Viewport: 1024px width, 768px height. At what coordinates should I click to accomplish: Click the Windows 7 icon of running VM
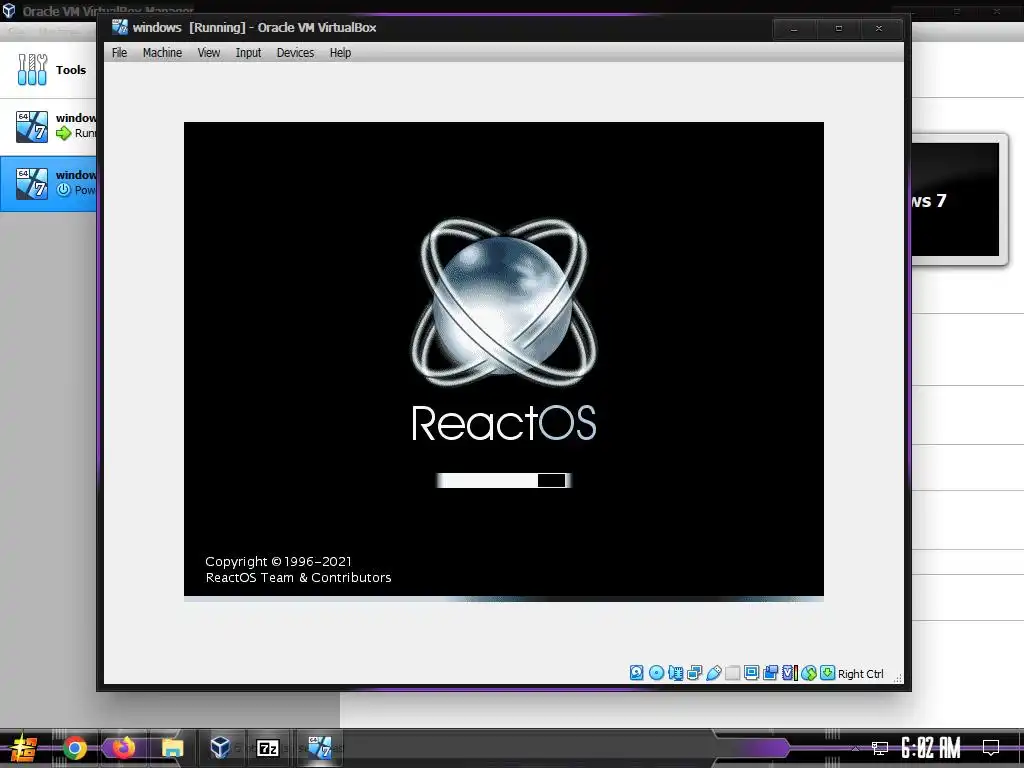click(x=32, y=127)
